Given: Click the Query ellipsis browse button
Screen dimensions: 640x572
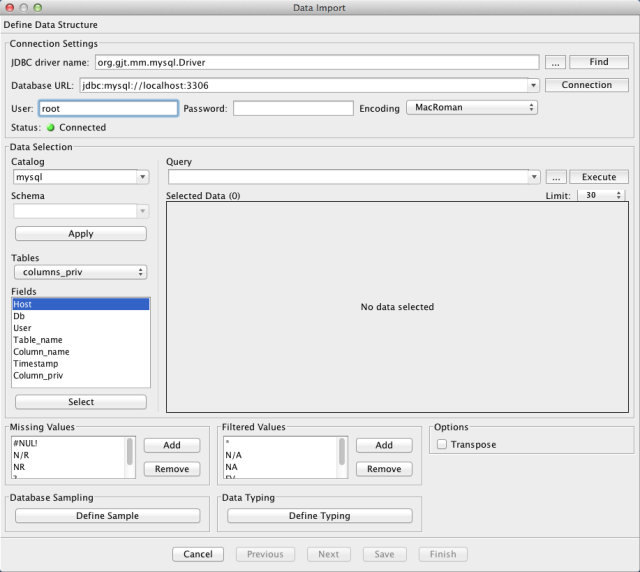Looking at the screenshot, I should (x=556, y=177).
